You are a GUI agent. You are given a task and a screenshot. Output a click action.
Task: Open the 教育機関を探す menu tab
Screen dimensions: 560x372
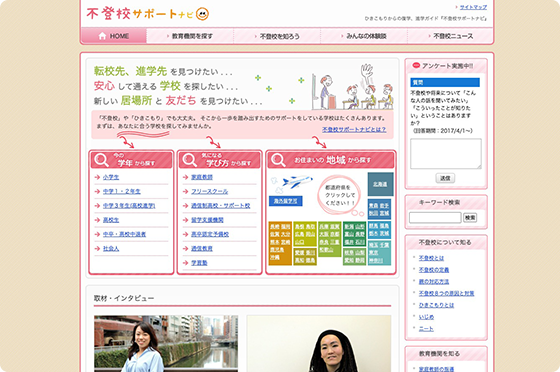[x=190, y=36]
